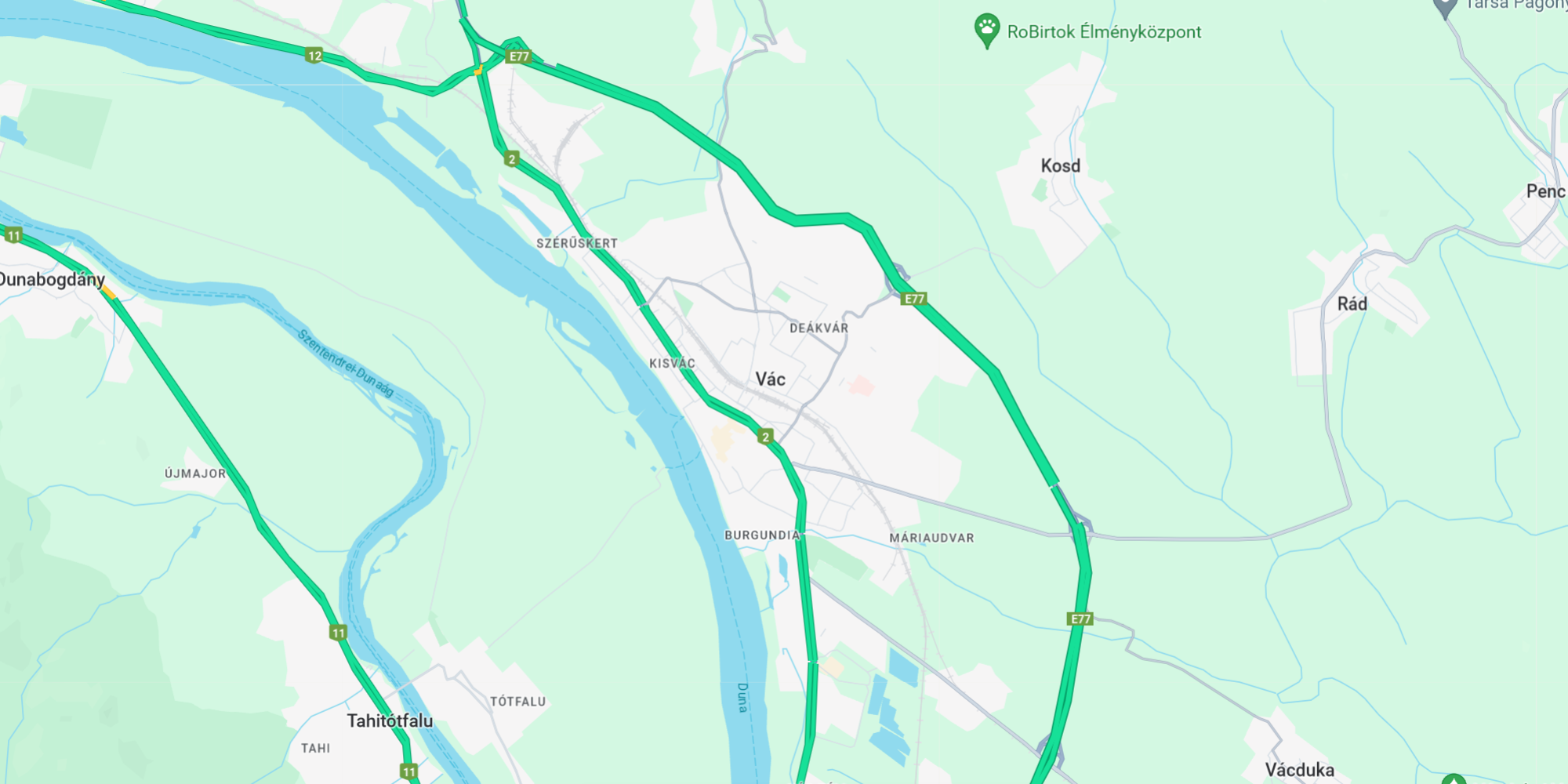Viewport: 1568px width, 784px height.
Task: Select the Szentendrei-Dunaág river label
Action: point(346,362)
